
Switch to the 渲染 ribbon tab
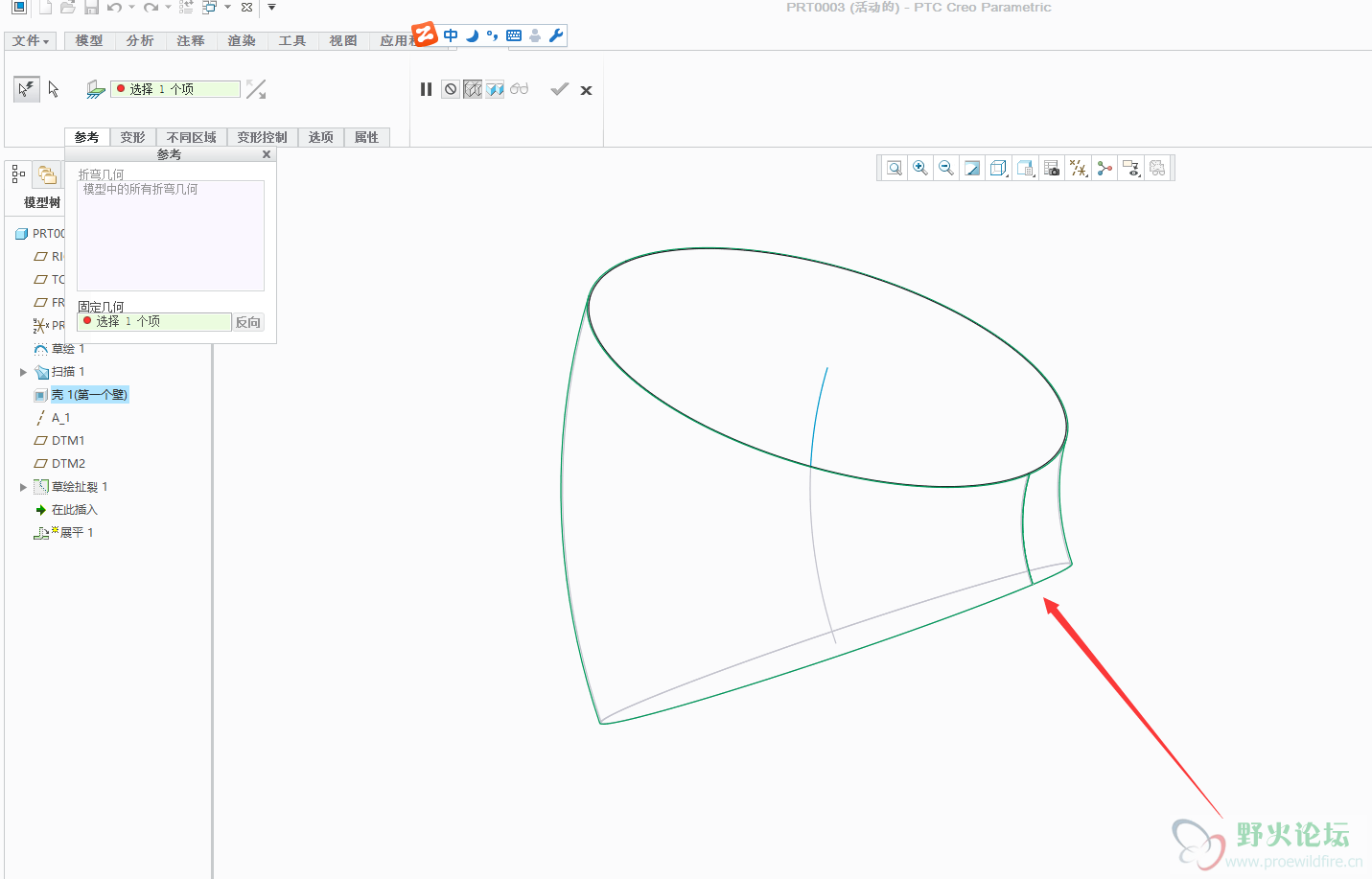(x=241, y=40)
